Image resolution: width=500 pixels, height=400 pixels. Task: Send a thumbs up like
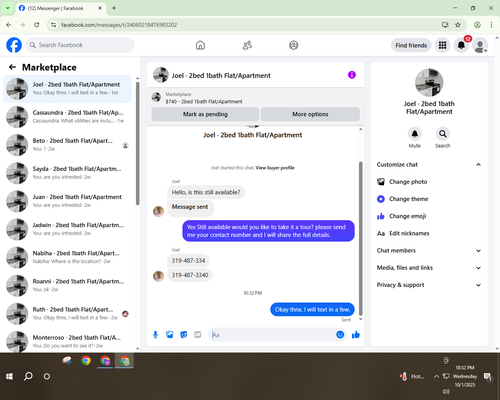[x=356, y=335]
